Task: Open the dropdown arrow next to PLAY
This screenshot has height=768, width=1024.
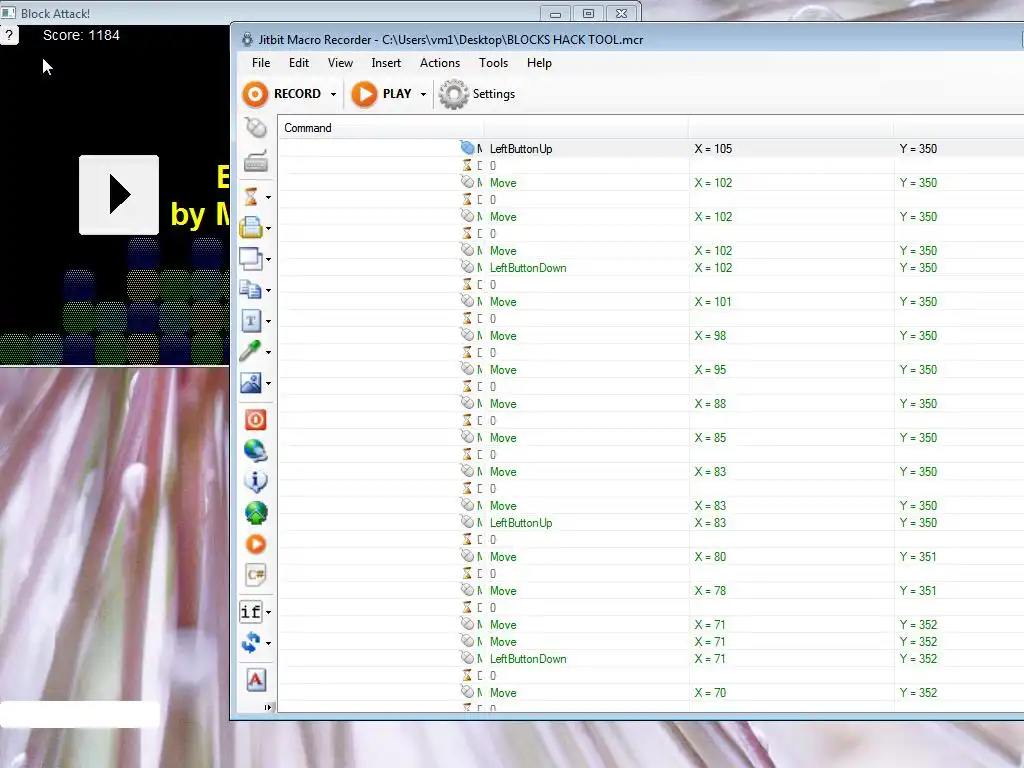Action: (x=423, y=94)
